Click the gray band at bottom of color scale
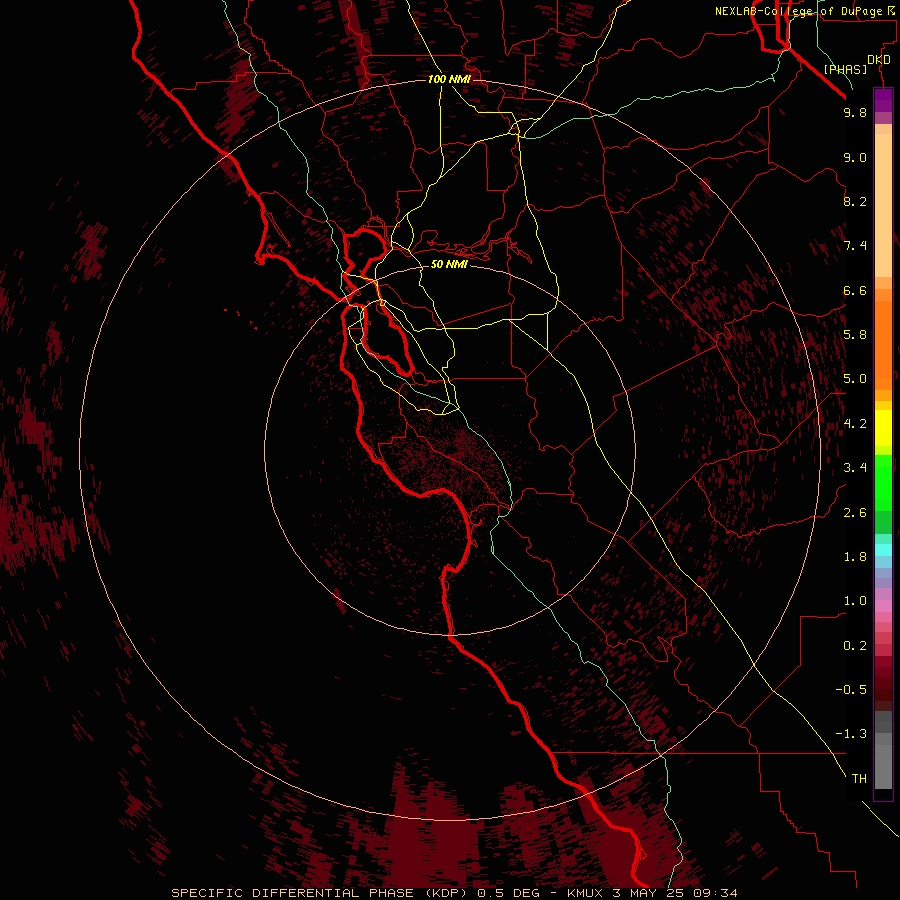Viewport: 900px width, 900px height. [883, 766]
